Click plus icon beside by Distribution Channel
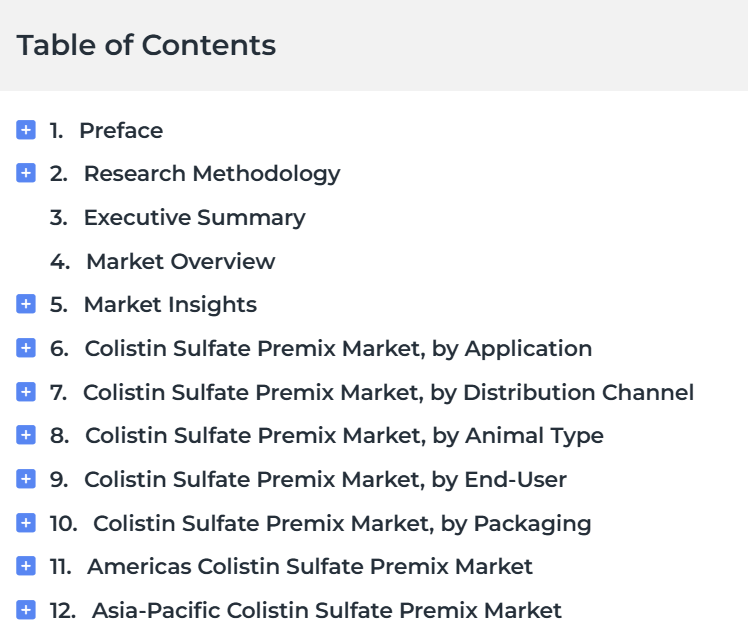The width and height of the screenshot is (748, 622). tap(26, 393)
